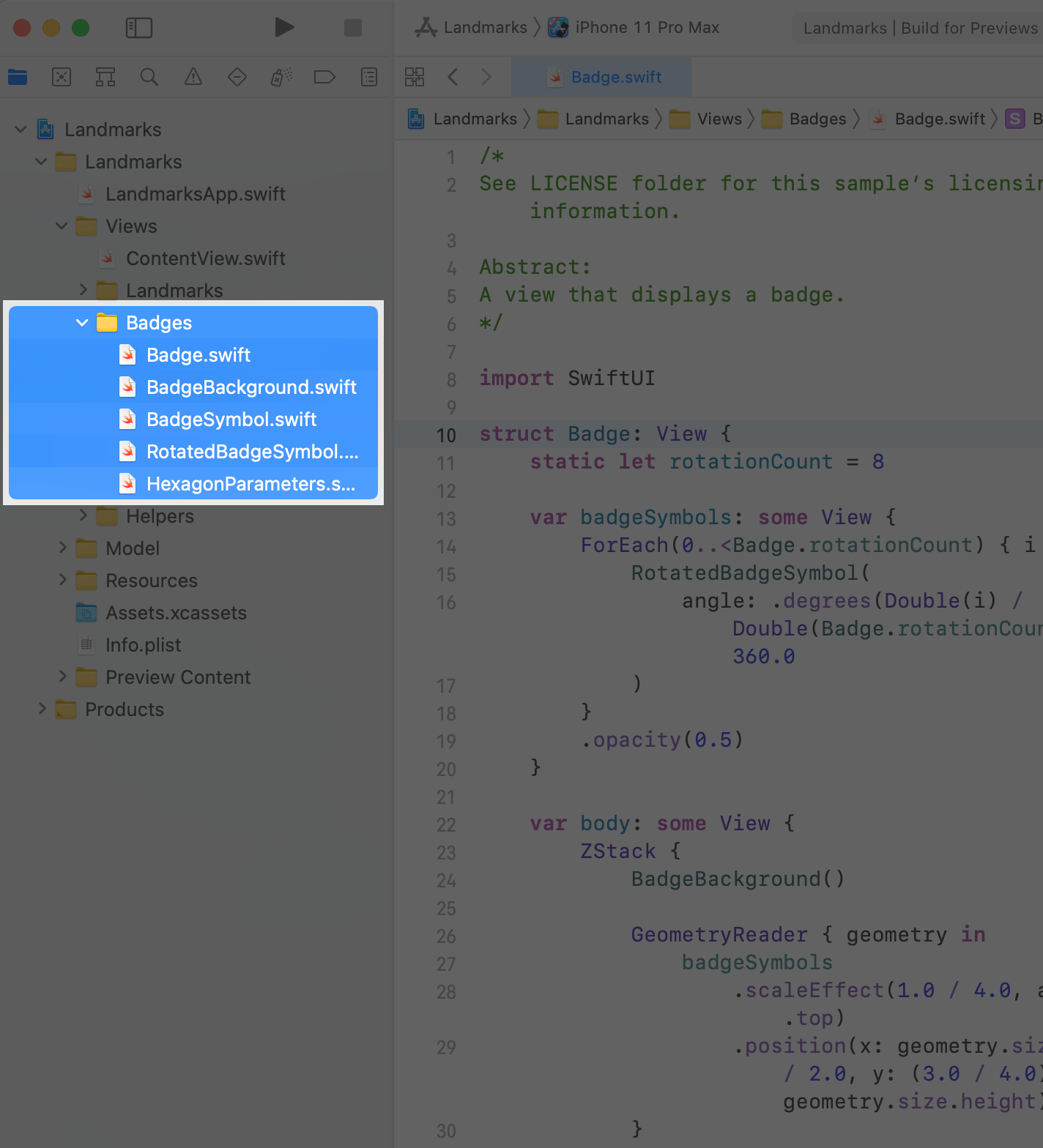
Task: Run the Landmarks build with the play button
Action: tap(284, 28)
